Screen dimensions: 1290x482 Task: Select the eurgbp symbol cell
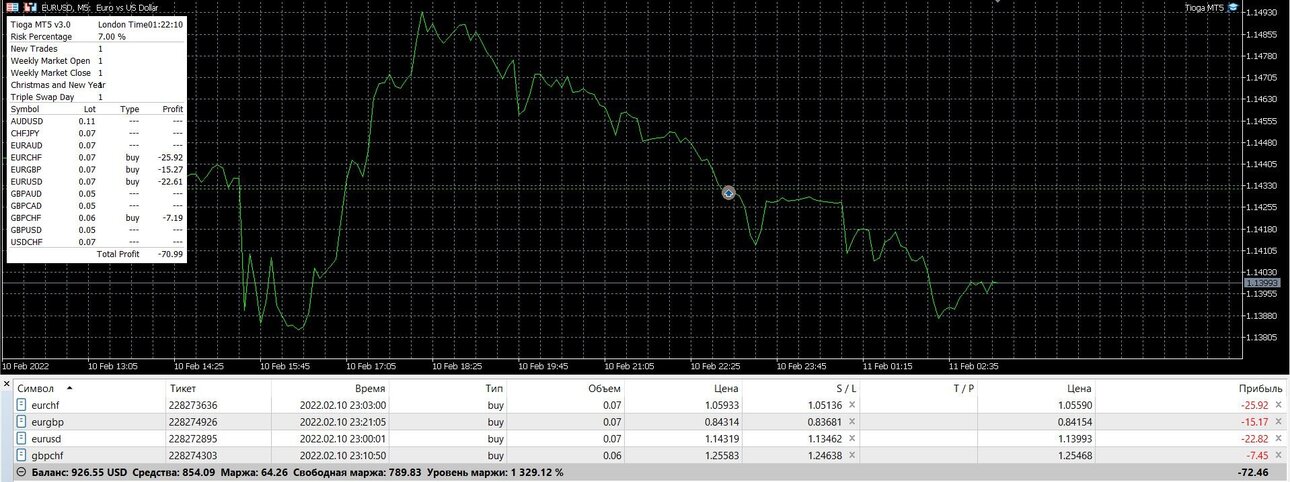48,422
